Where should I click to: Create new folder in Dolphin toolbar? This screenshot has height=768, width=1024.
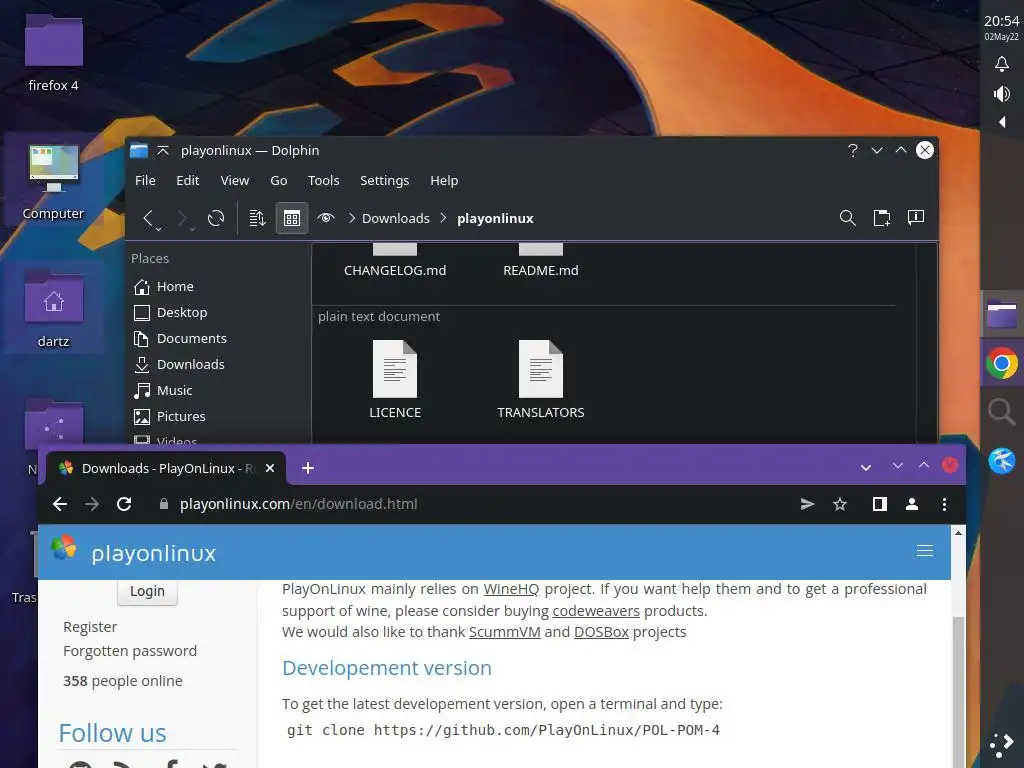pos(882,218)
